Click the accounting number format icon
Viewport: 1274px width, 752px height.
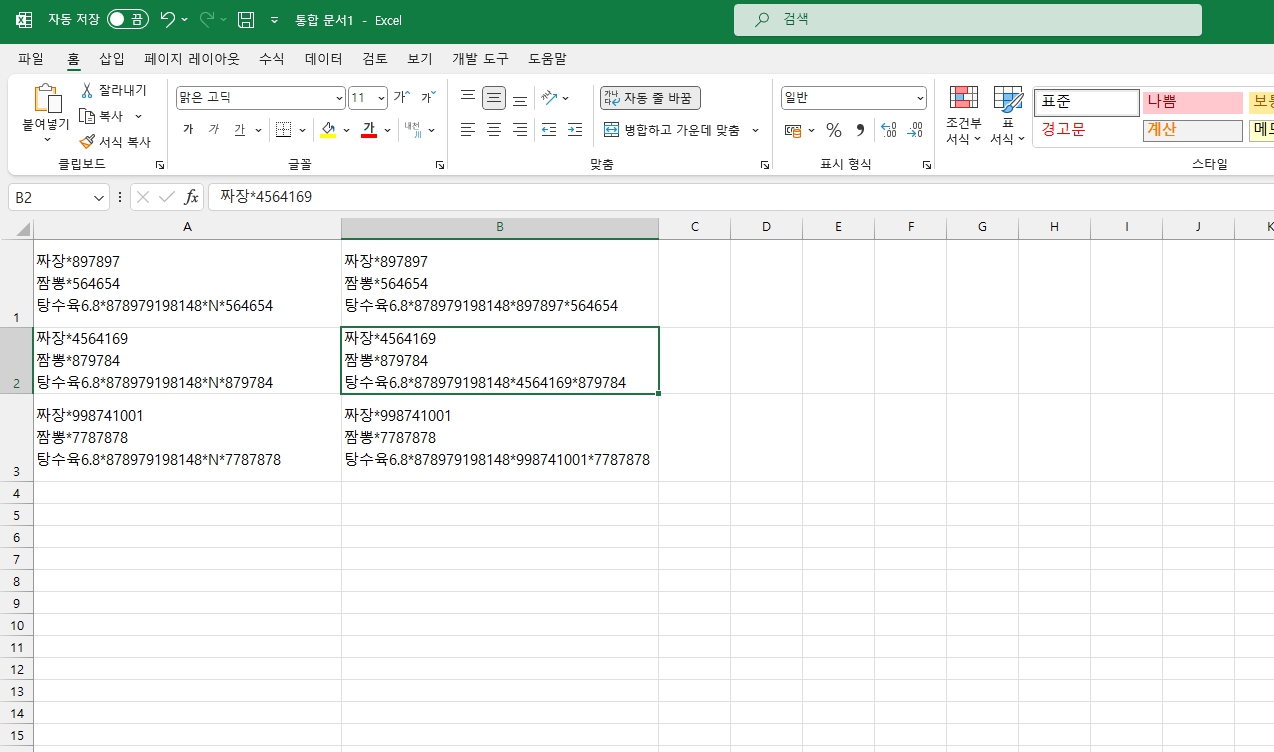click(793, 130)
